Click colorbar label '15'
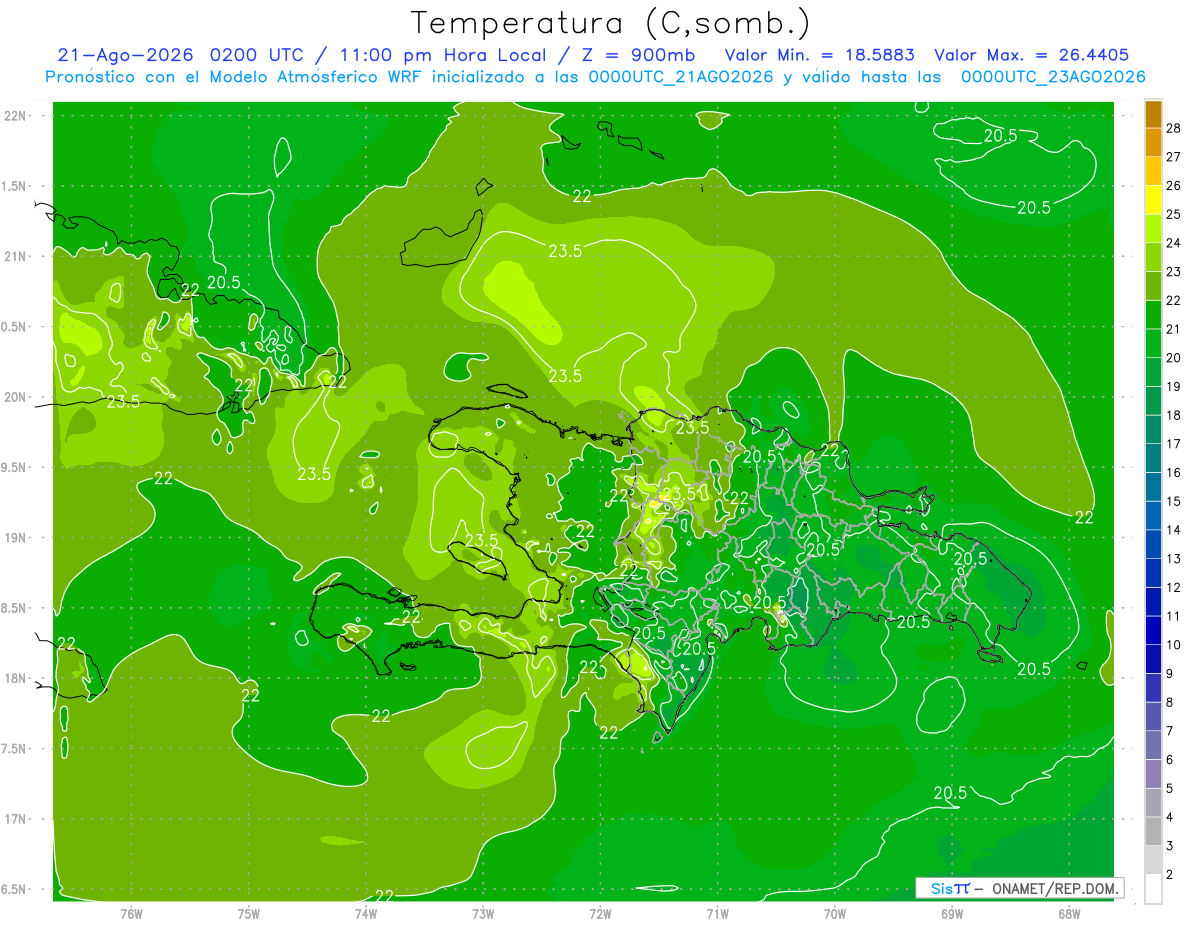The height and width of the screenshot is (927, 1200). coord(1174,501)
